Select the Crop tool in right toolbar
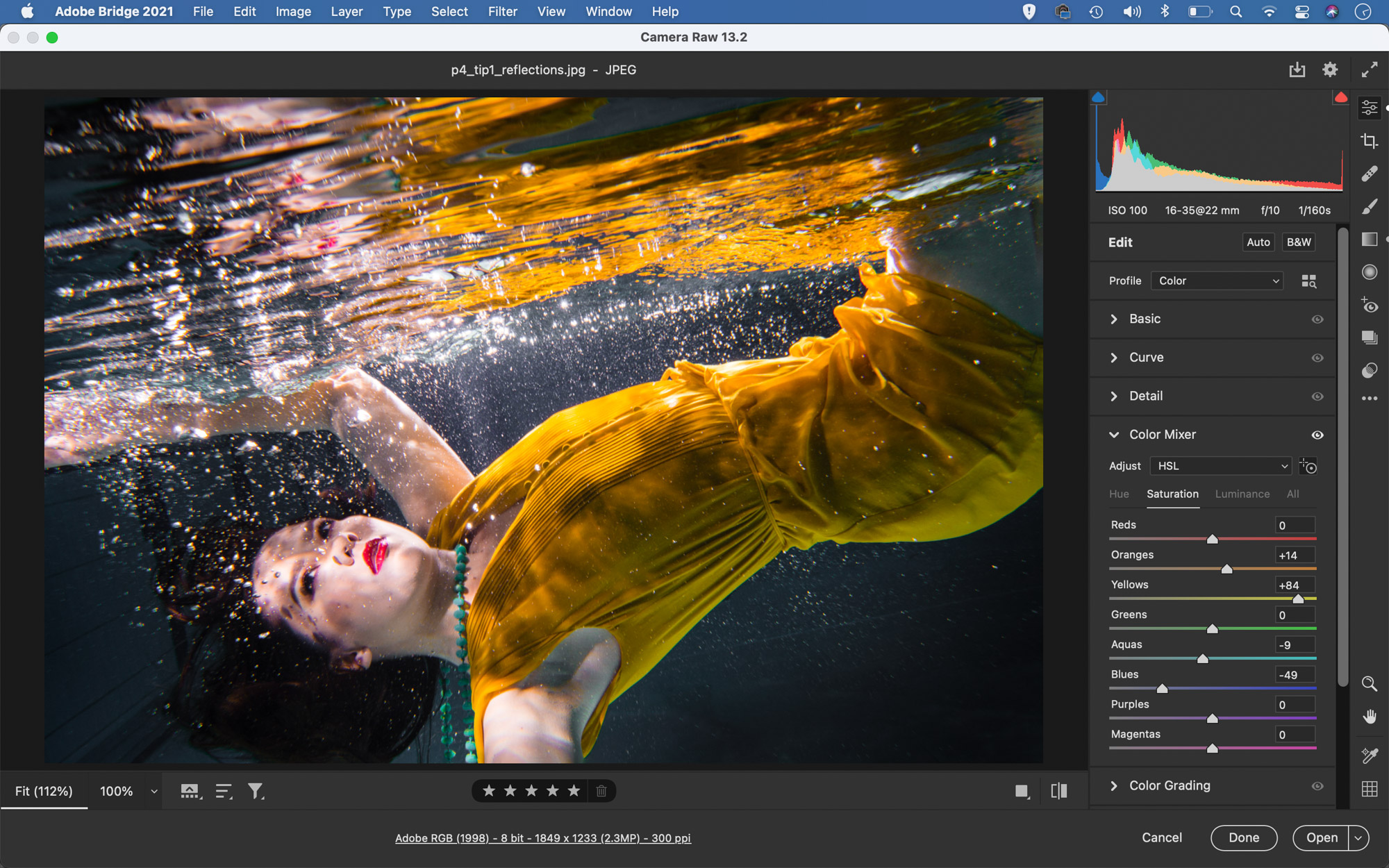Viewport: 1389px width, 868px height. pos(1369,141)
